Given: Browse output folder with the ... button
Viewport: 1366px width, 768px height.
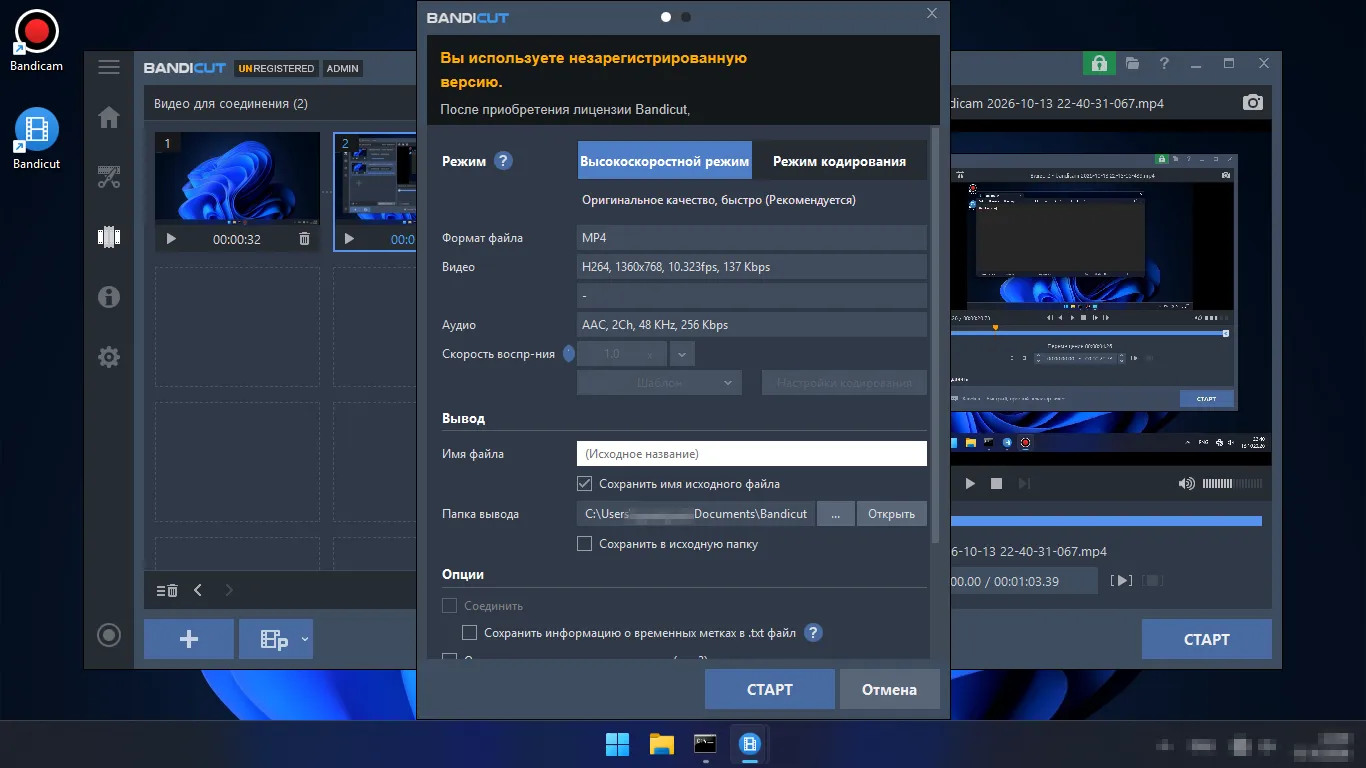Looking at the screenshot, I should click(835, 514).
